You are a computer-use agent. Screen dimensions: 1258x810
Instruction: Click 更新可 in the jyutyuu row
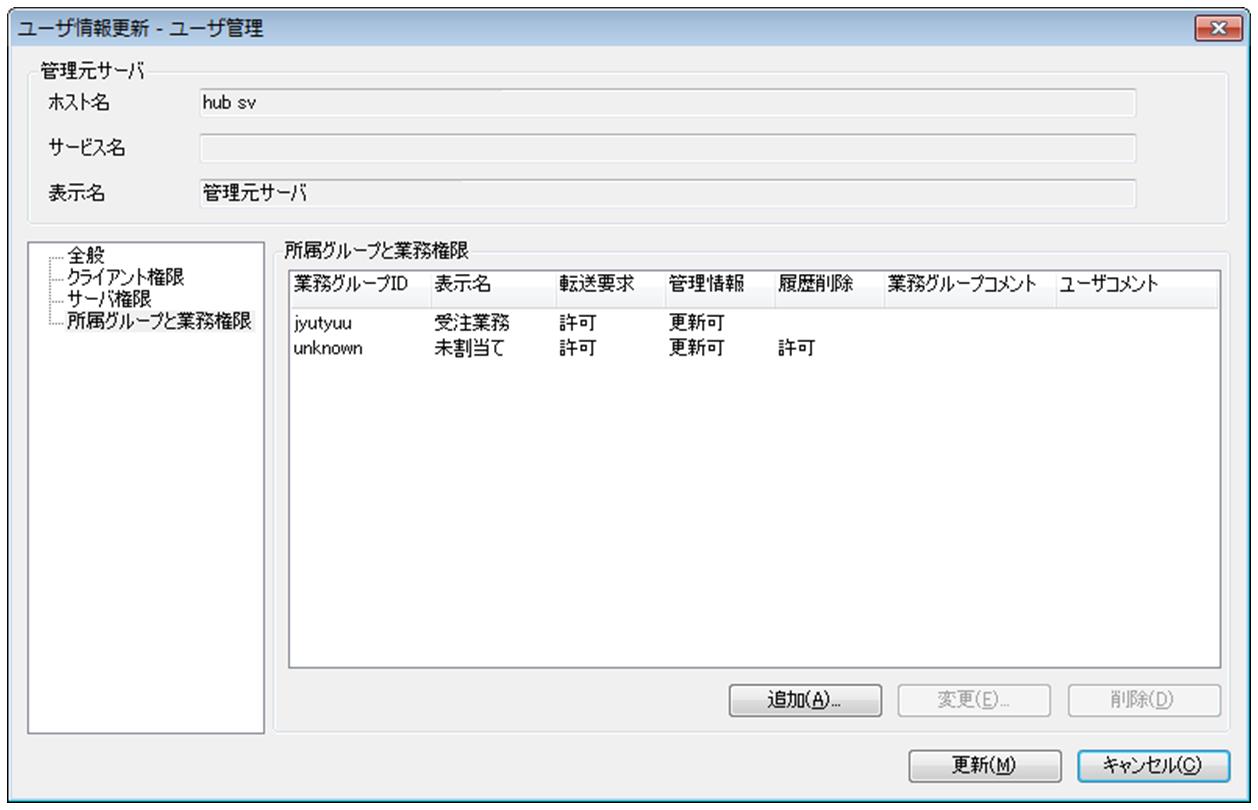tap(695, 322)
